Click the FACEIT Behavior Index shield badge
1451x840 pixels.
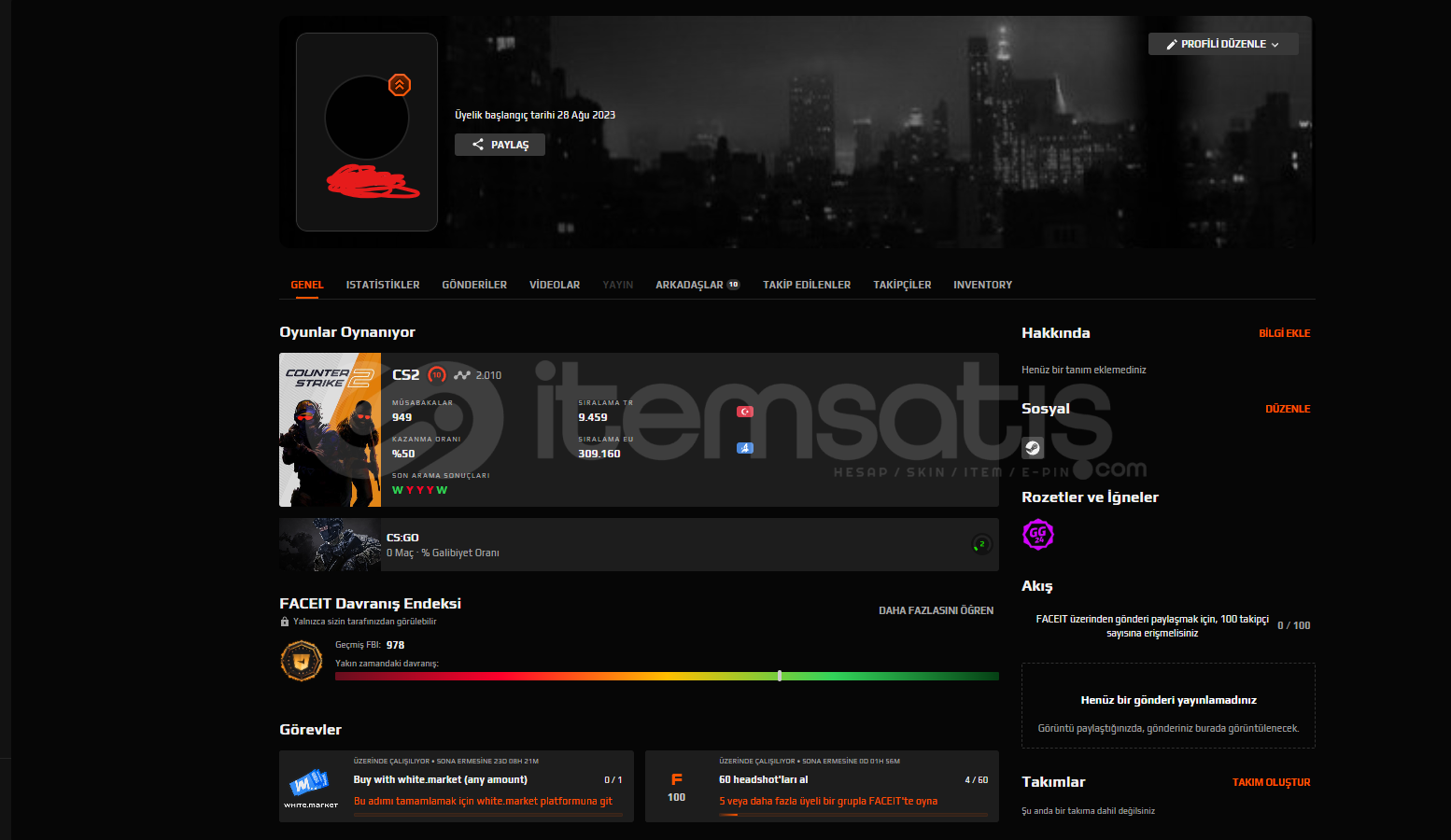pyautogui.click(x=302, y=661)
